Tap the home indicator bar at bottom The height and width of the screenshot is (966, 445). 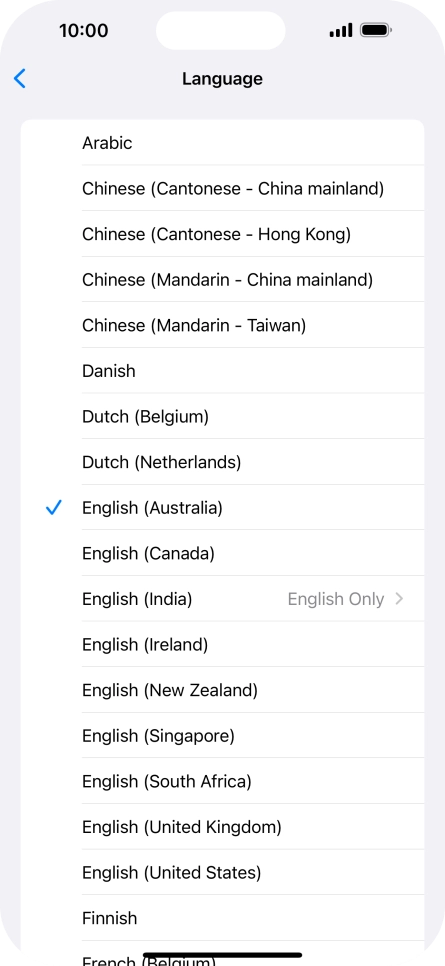coord(222,955)
